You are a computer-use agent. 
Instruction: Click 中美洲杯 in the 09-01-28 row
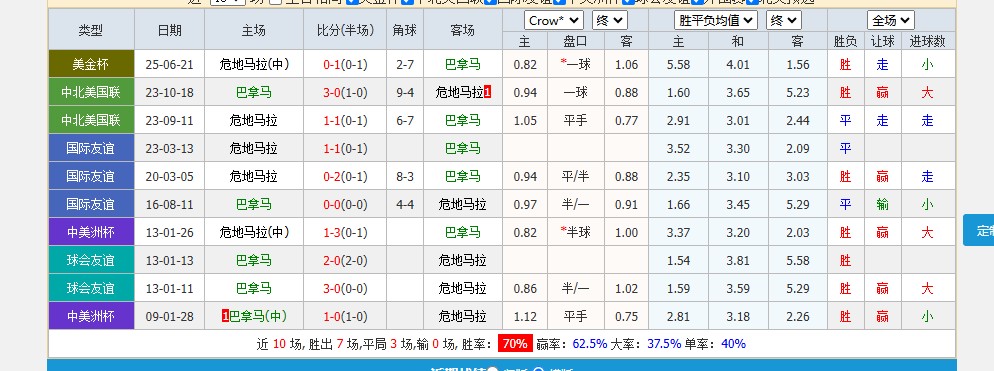pyautogui.click(x=91, y=316)
